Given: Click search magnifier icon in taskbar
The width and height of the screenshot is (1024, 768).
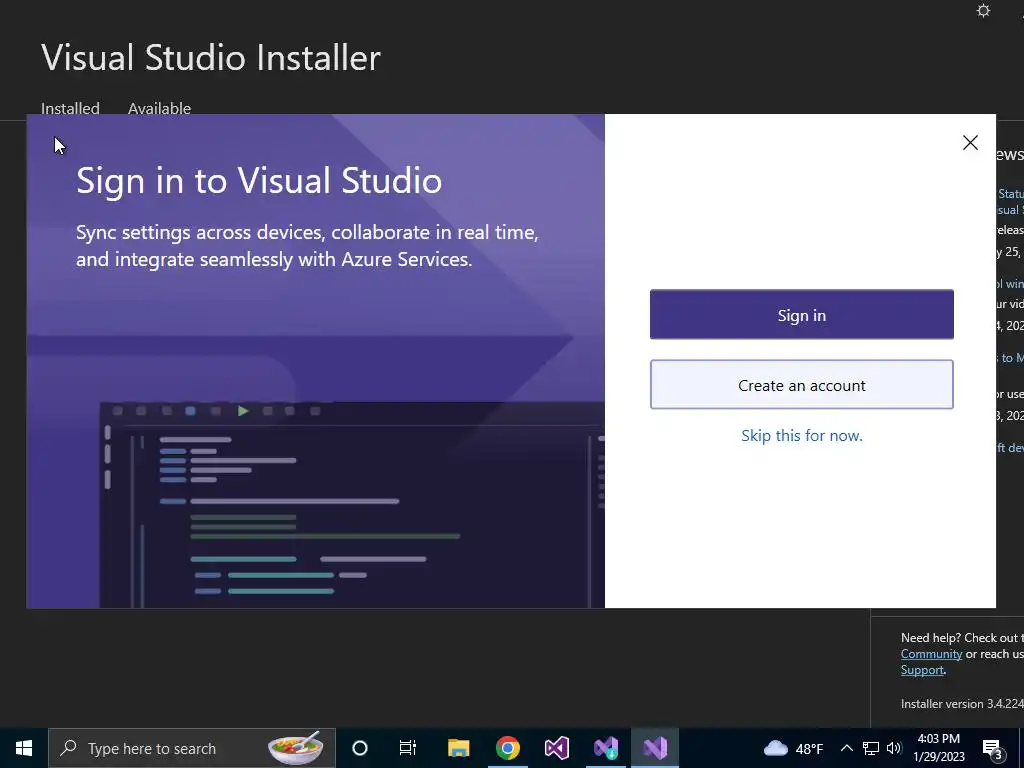Looking at the screenshot, I should (68, 748).
